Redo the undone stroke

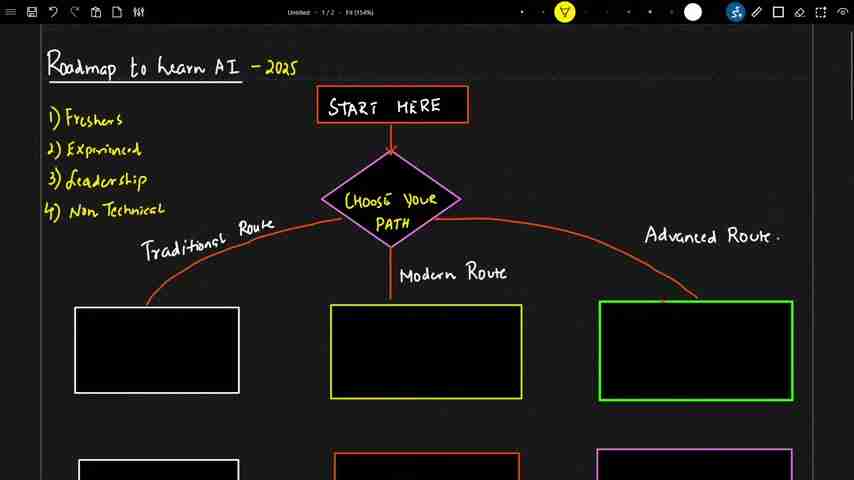pos(75,12)
